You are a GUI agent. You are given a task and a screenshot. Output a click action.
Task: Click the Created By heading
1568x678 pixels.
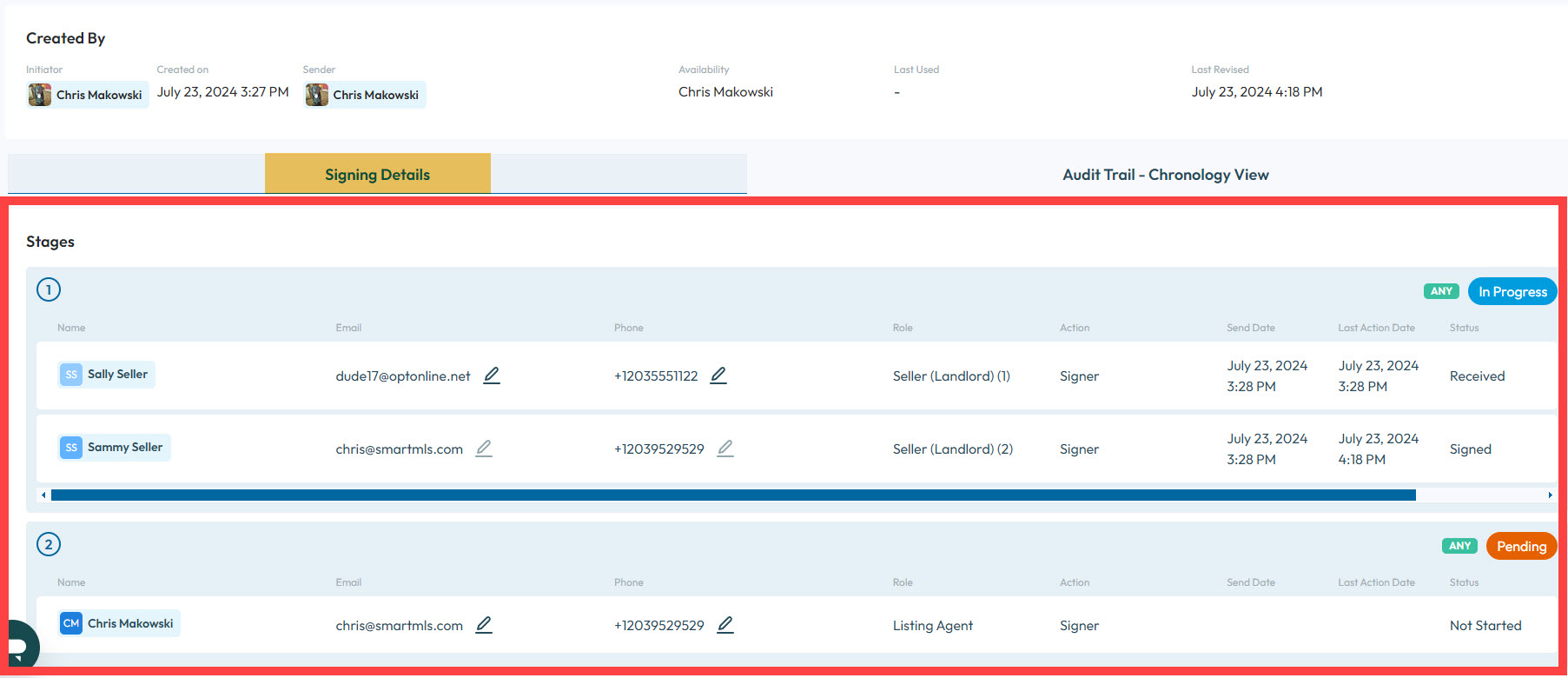pos(65,38)
